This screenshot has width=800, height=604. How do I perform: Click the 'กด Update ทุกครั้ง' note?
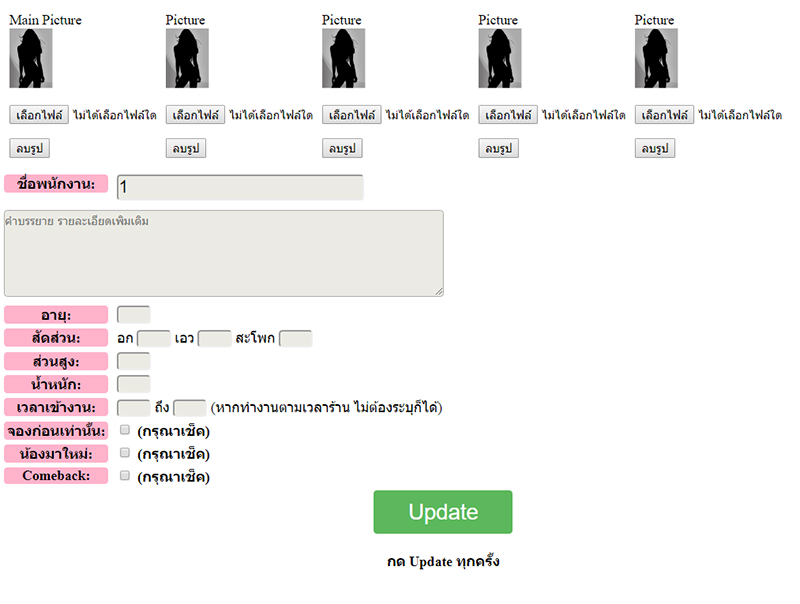tap(443, 562)
